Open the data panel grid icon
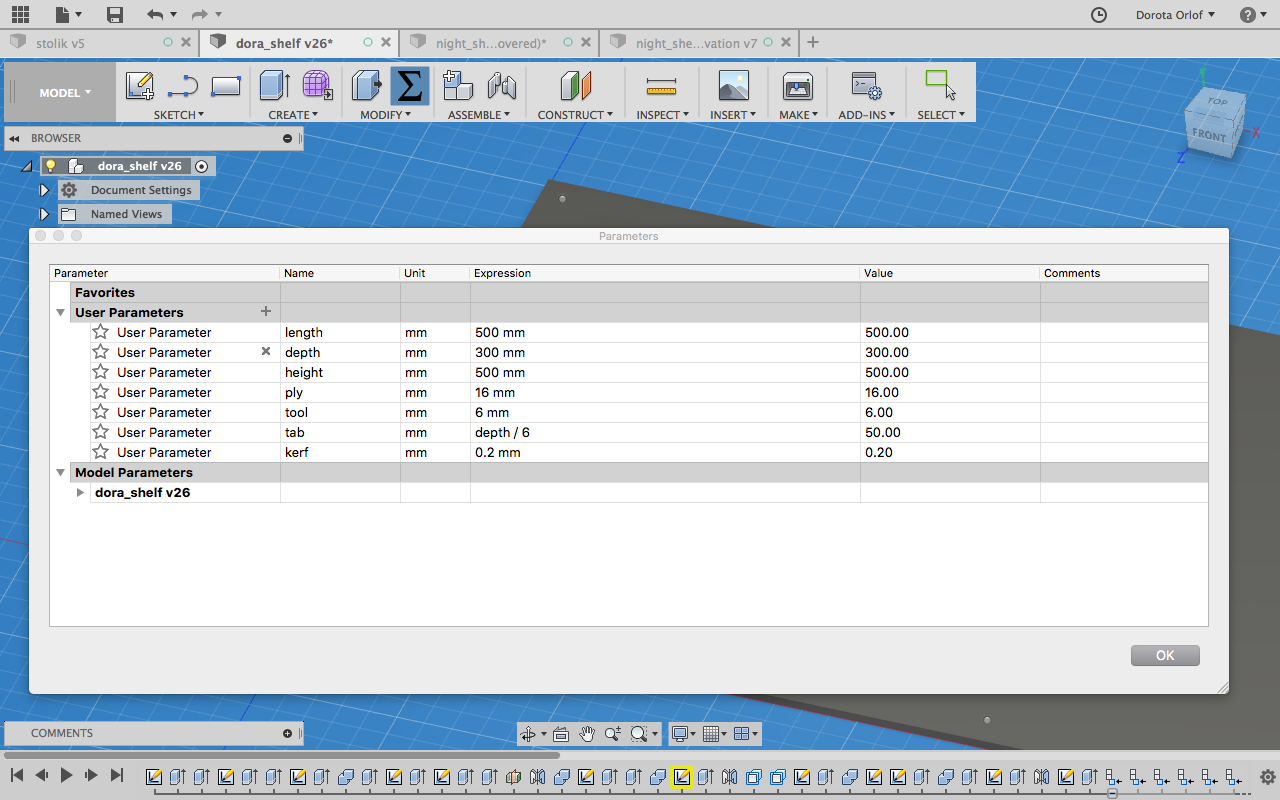The image size is (1280, 800). [20, 14]
